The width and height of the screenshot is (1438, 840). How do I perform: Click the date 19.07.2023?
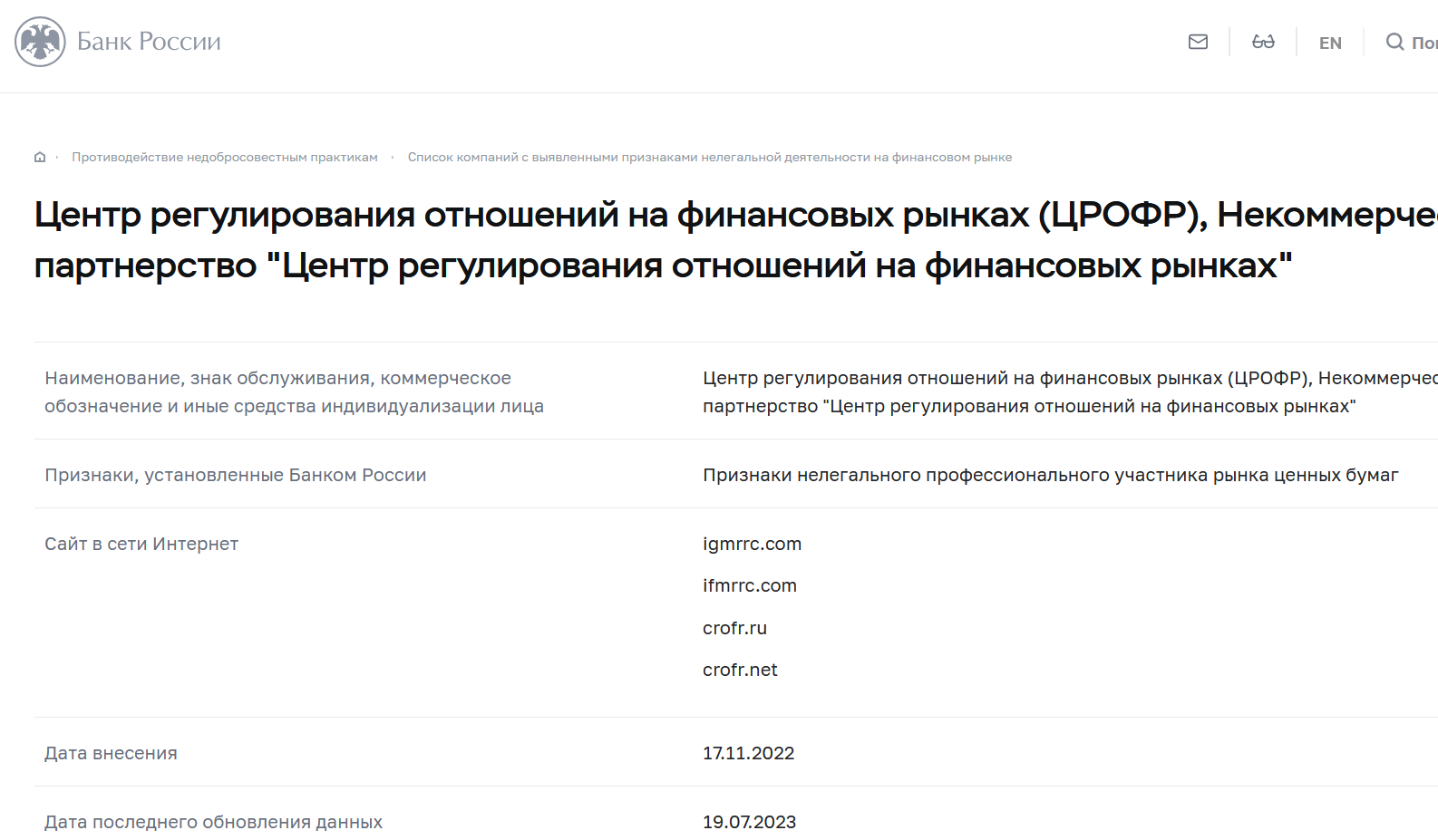(749, 822)
